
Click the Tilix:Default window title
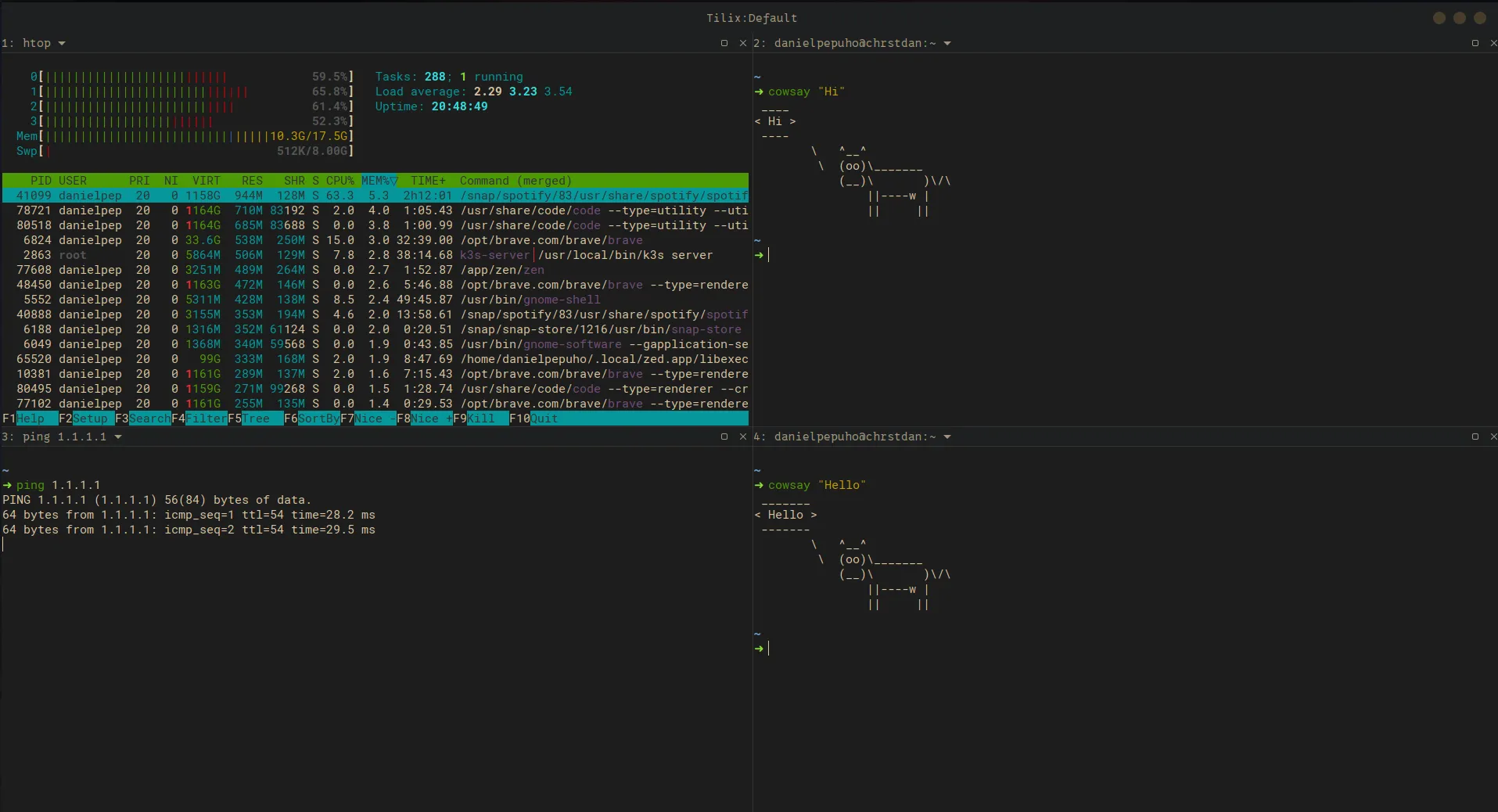click(x=752, y=18)
